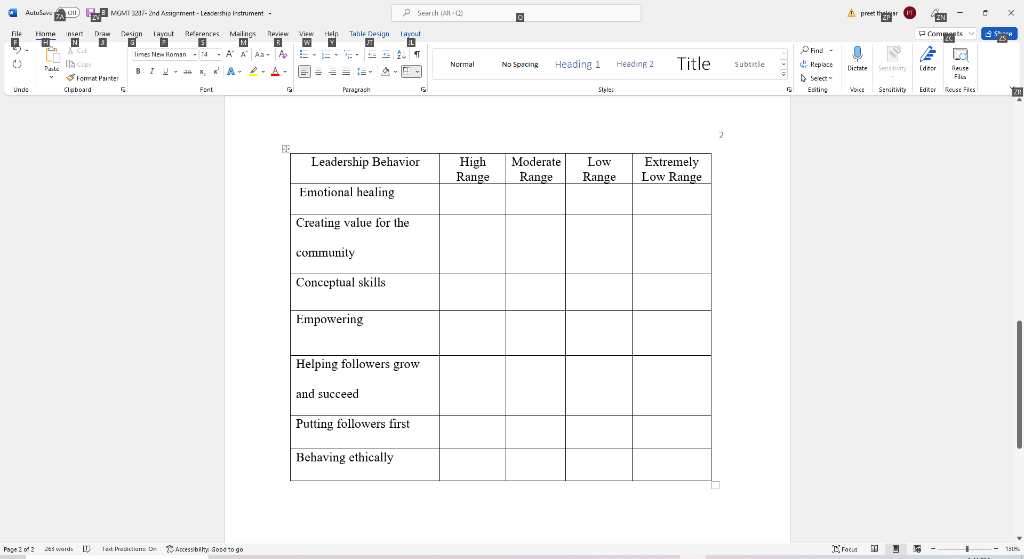Toggle left text alignment
1024x559 pixels.
[x=304, y=72]
